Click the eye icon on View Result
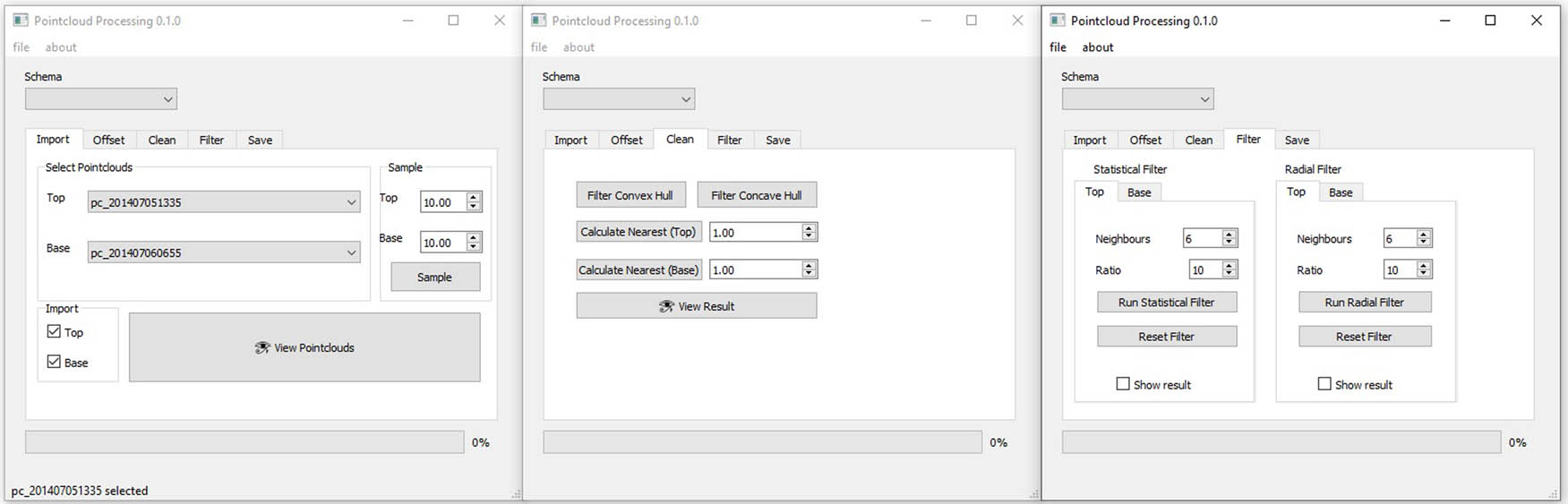This screenshot has height=504, width=1568. pyautogui.click(x=666, y=306)
